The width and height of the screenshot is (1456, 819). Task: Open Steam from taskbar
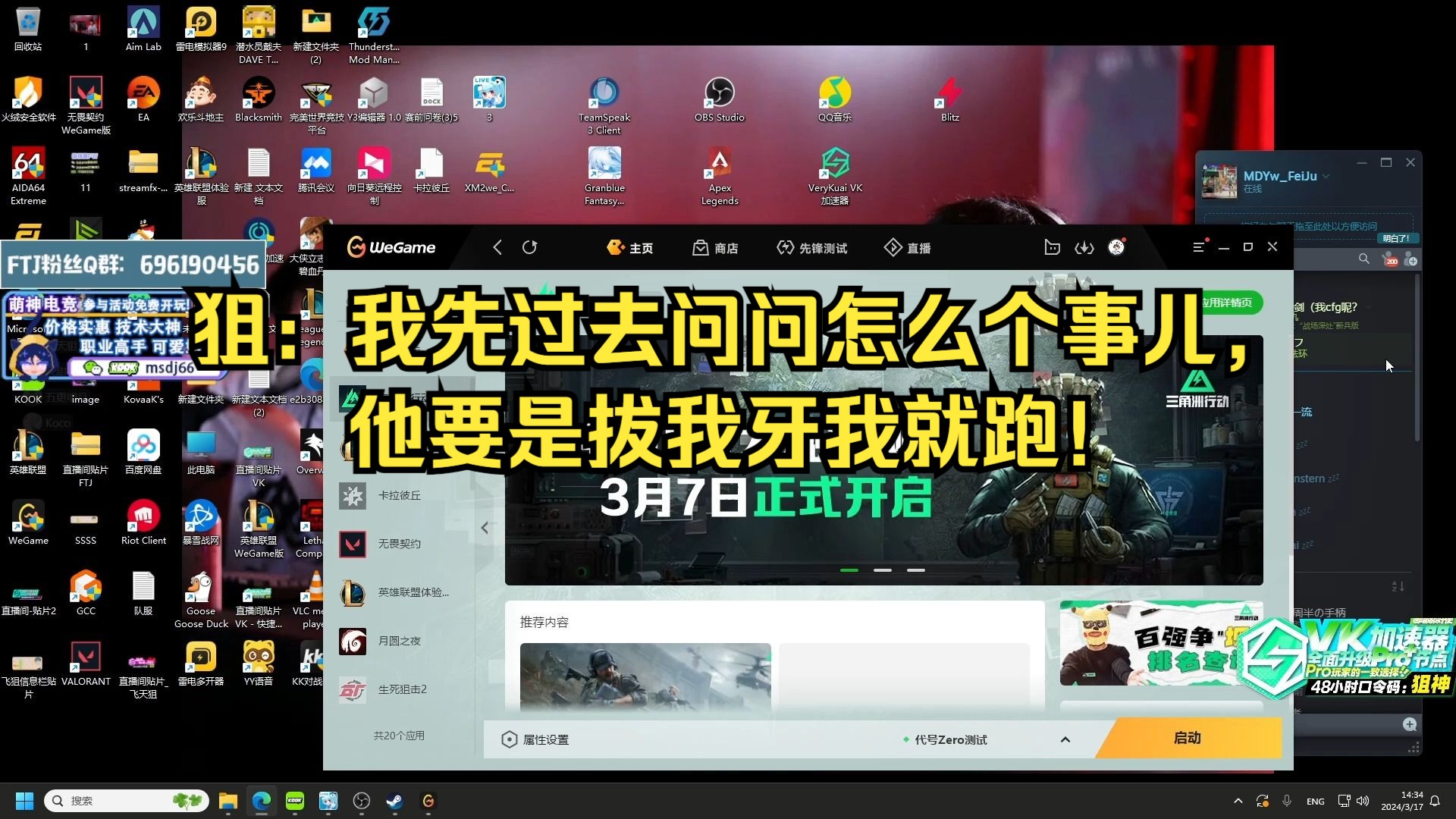coord(395,801)
